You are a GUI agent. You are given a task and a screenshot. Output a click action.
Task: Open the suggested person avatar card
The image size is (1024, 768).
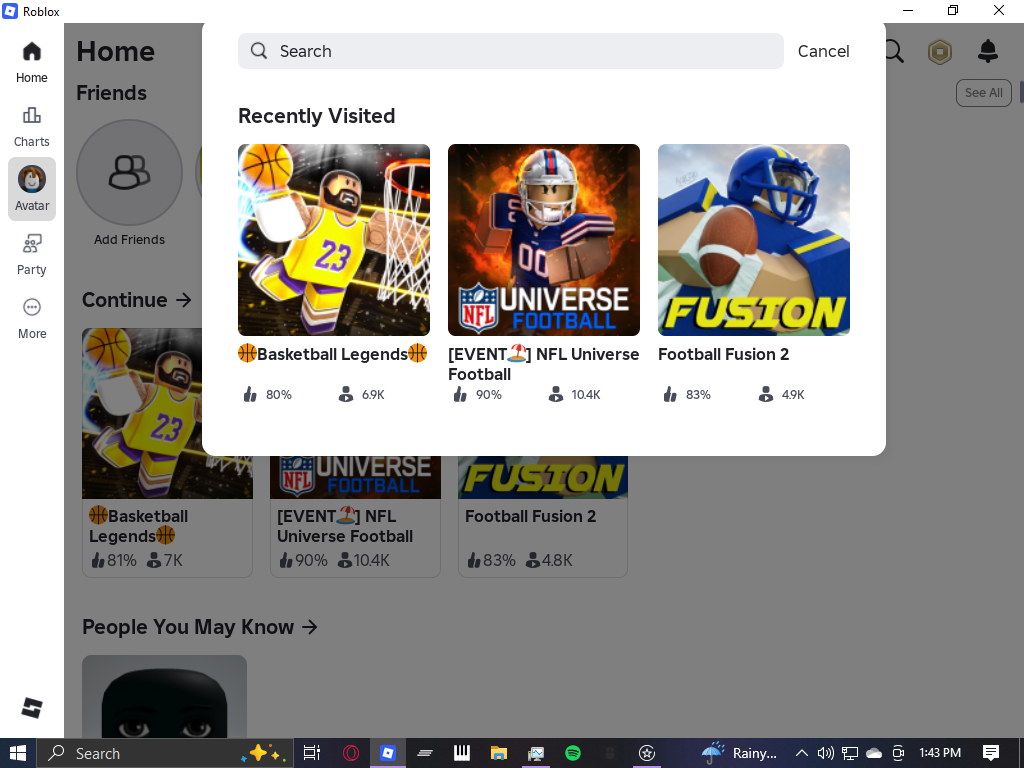pos(165,697)
